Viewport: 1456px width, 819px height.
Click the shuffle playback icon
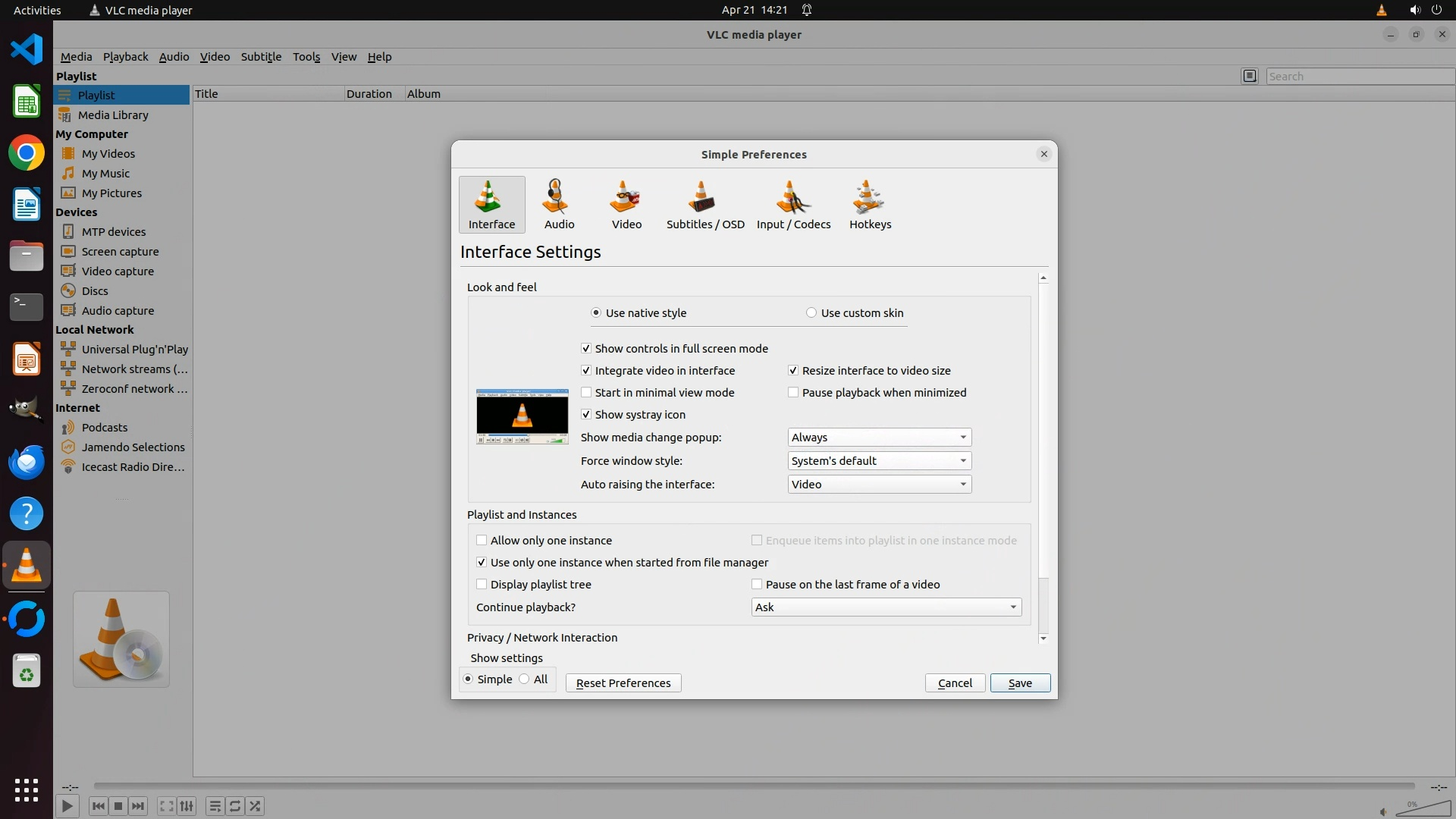[x=256, y=806]
